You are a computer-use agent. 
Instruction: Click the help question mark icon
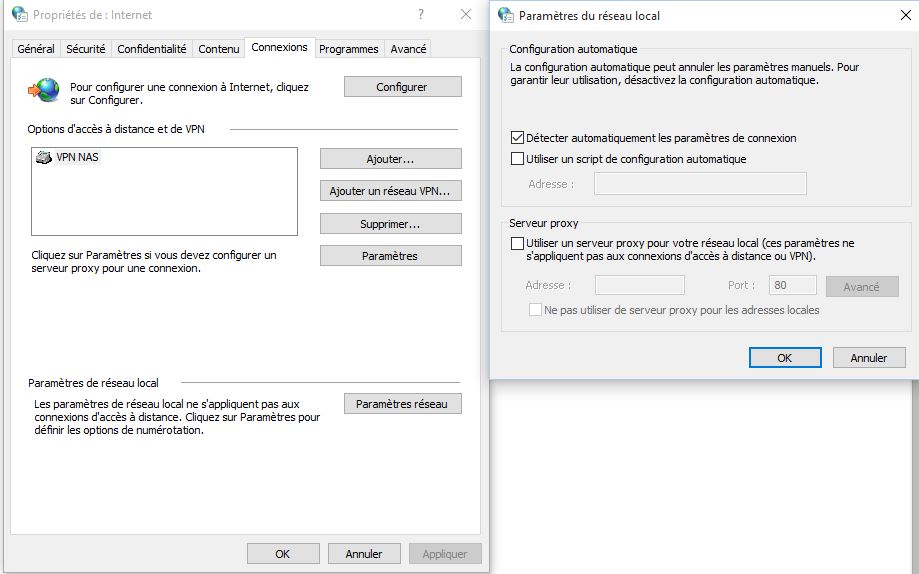point(421,15)
